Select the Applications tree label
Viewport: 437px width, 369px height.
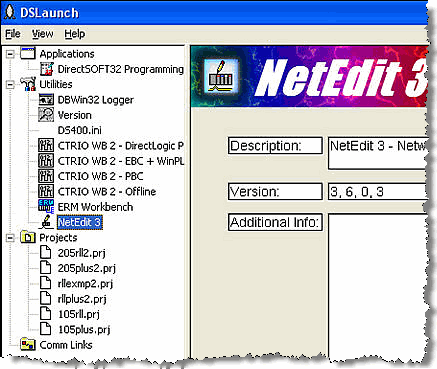pyautogui.click(x=67, y=54)
